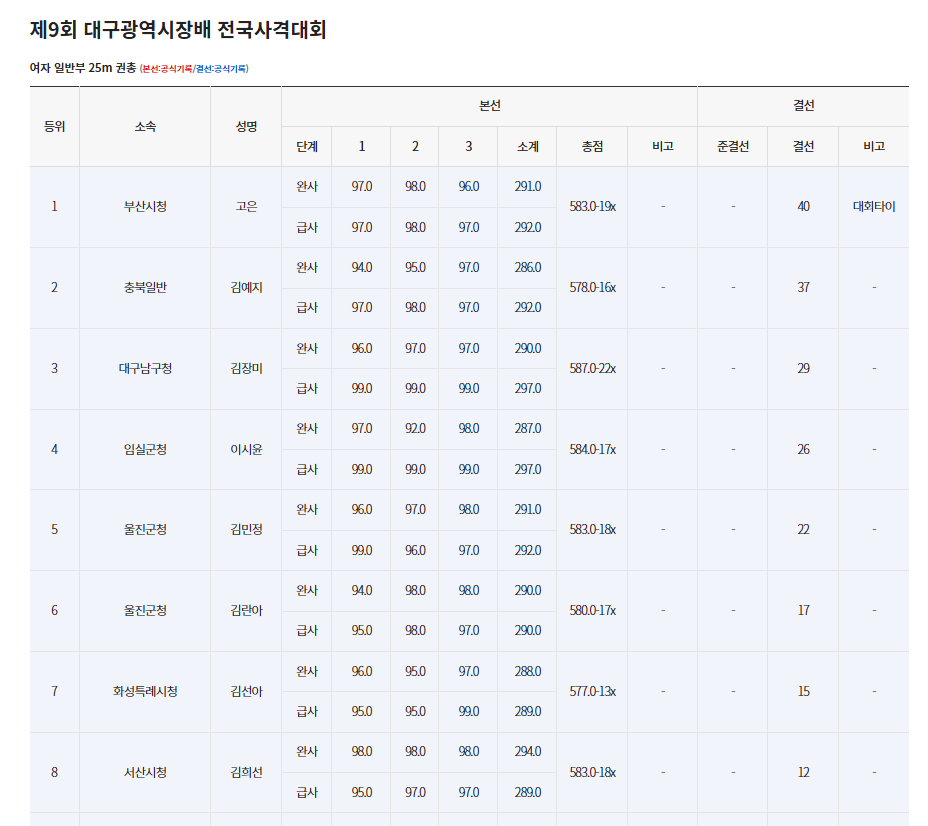Select athlete name 고은

pos(246,206)
